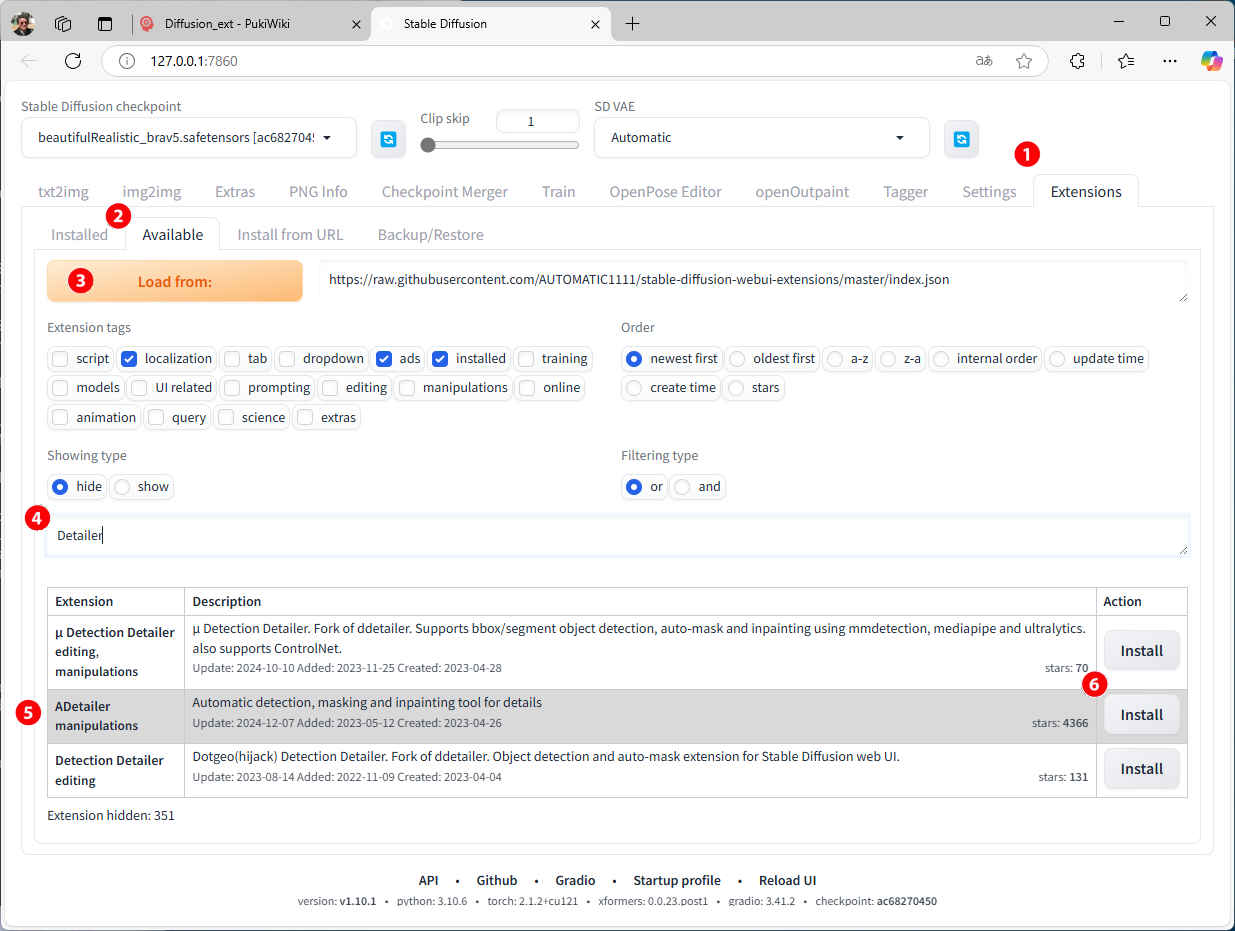
Task: Install the ADetailer extension
Action: click(1141, 715)
